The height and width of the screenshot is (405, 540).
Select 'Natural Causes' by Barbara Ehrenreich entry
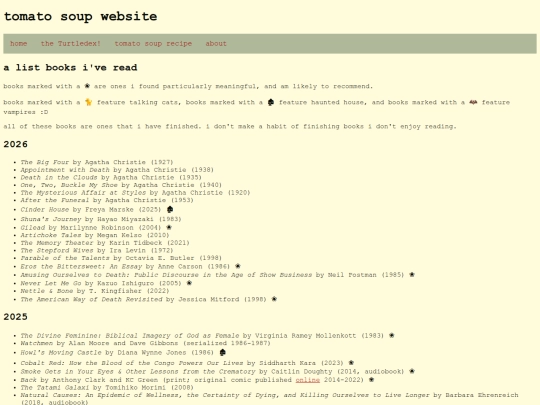269,398
